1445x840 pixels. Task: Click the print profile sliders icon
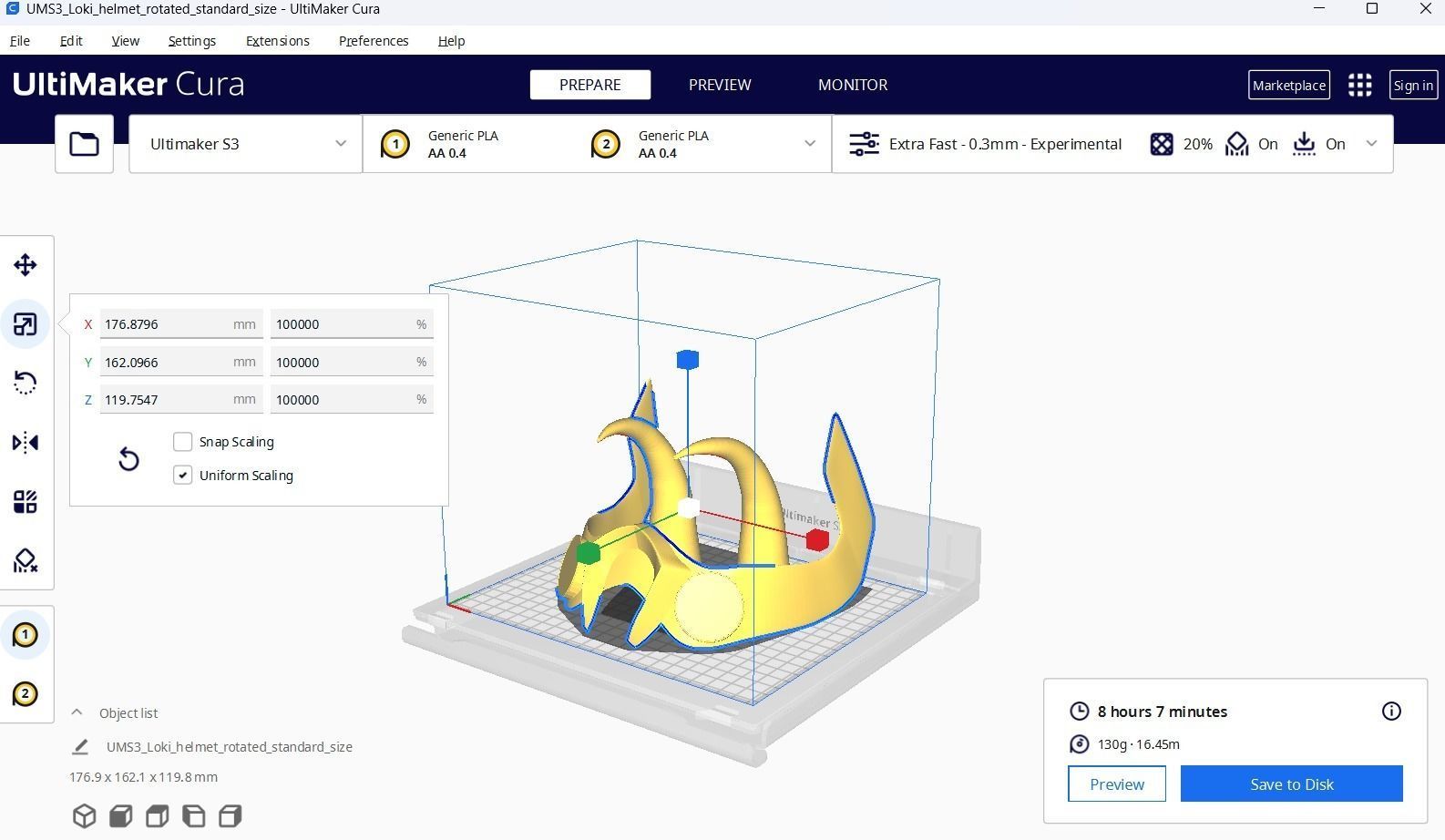(864, 144)
